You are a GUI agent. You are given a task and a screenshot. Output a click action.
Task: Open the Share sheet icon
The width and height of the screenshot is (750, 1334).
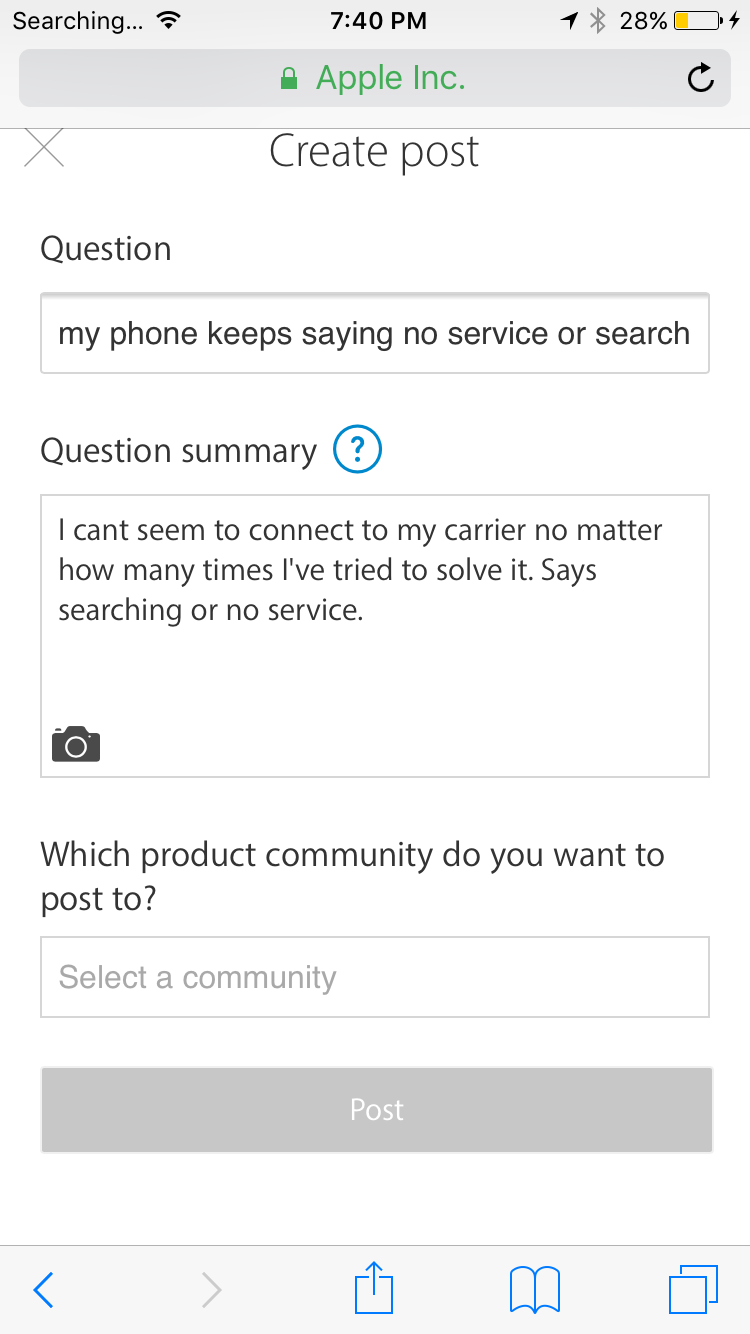(x=376, y=1287)
